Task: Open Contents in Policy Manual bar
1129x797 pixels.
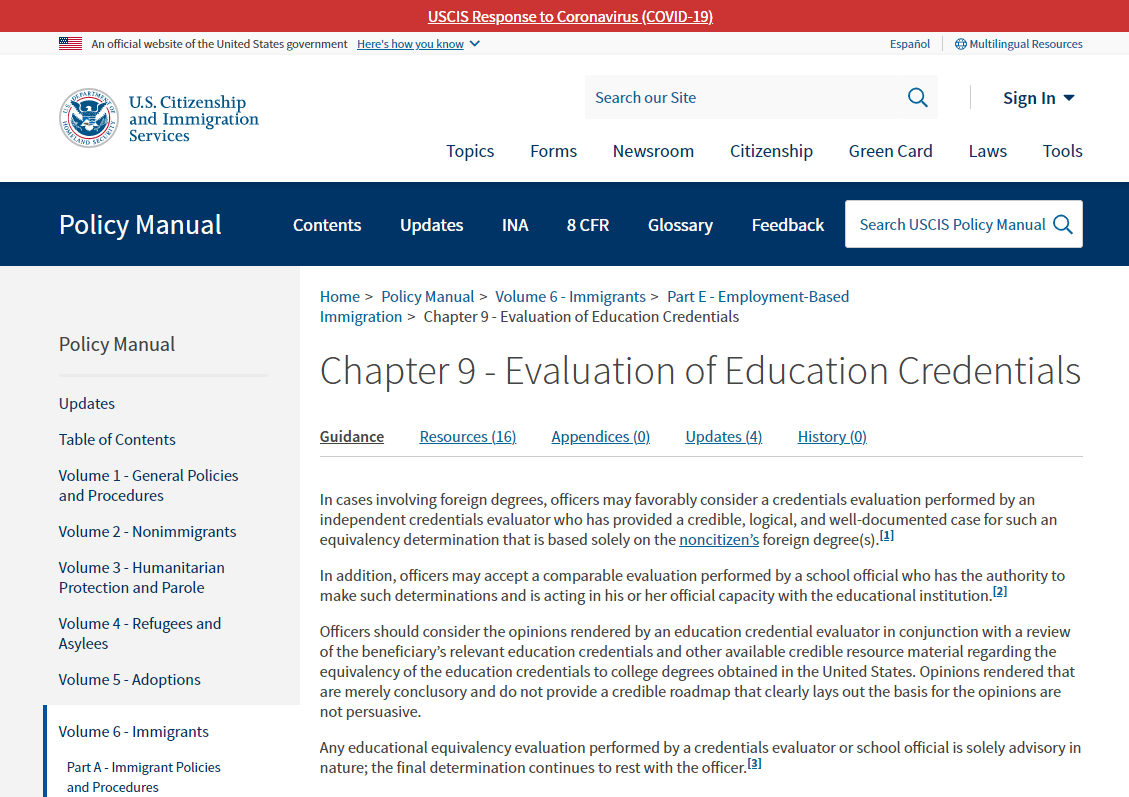Action: click(327, 225)
